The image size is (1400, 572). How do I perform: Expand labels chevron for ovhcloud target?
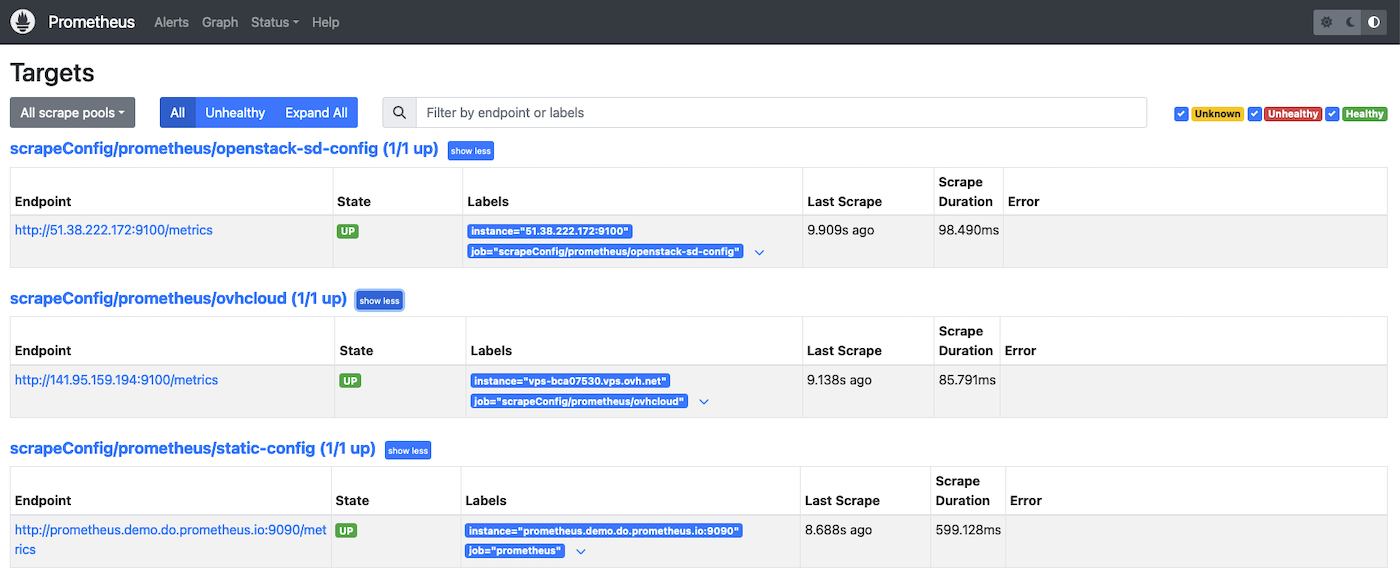(704, 402)
